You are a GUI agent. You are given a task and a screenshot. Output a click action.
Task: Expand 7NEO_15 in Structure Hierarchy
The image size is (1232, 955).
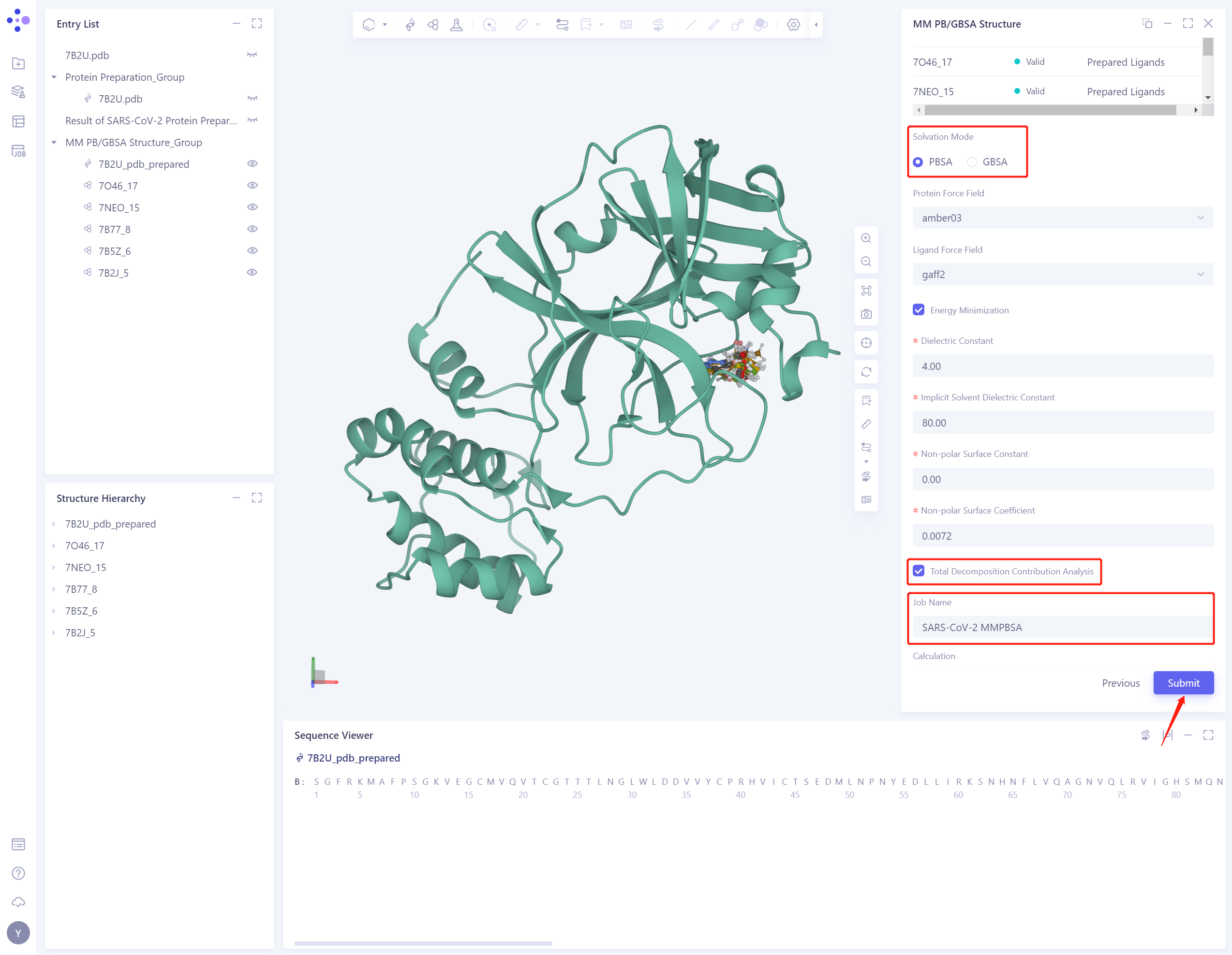pos(54,567)
